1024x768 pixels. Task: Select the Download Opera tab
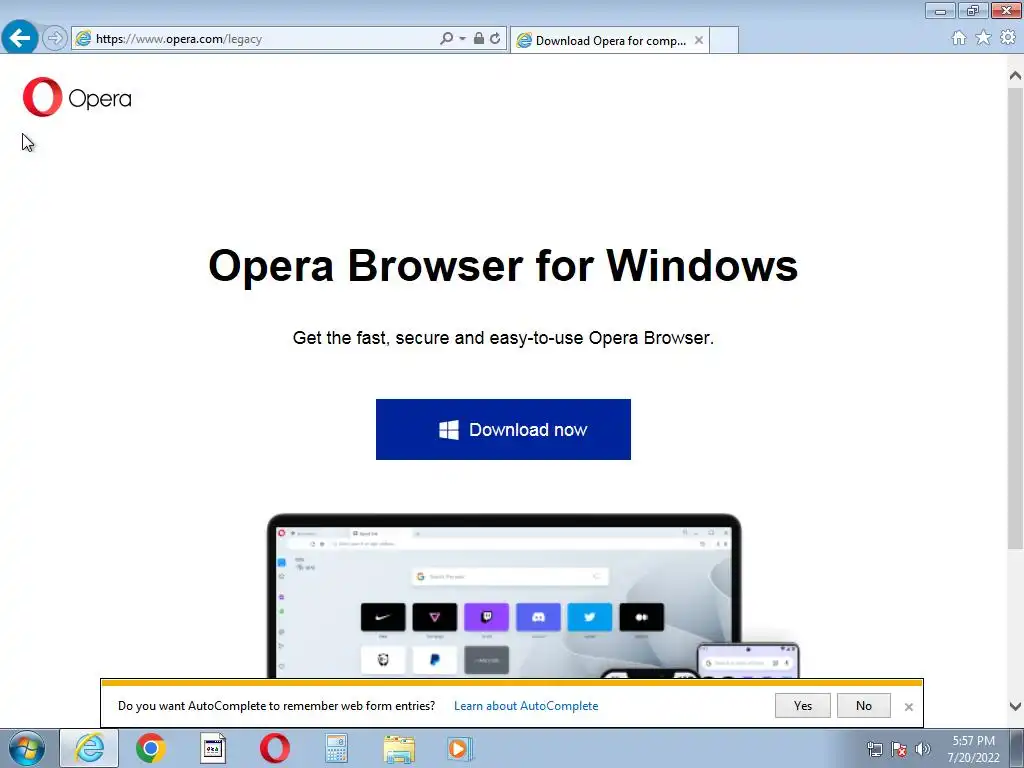point(610,40)
